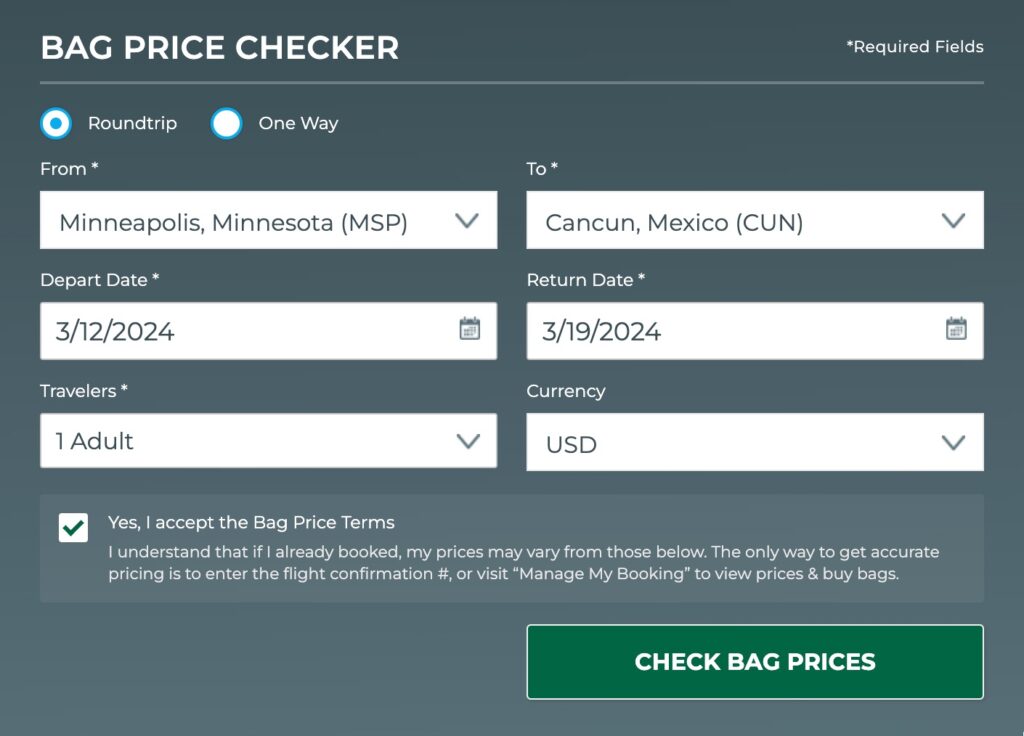Click the Bag Price Terms text

250,522
